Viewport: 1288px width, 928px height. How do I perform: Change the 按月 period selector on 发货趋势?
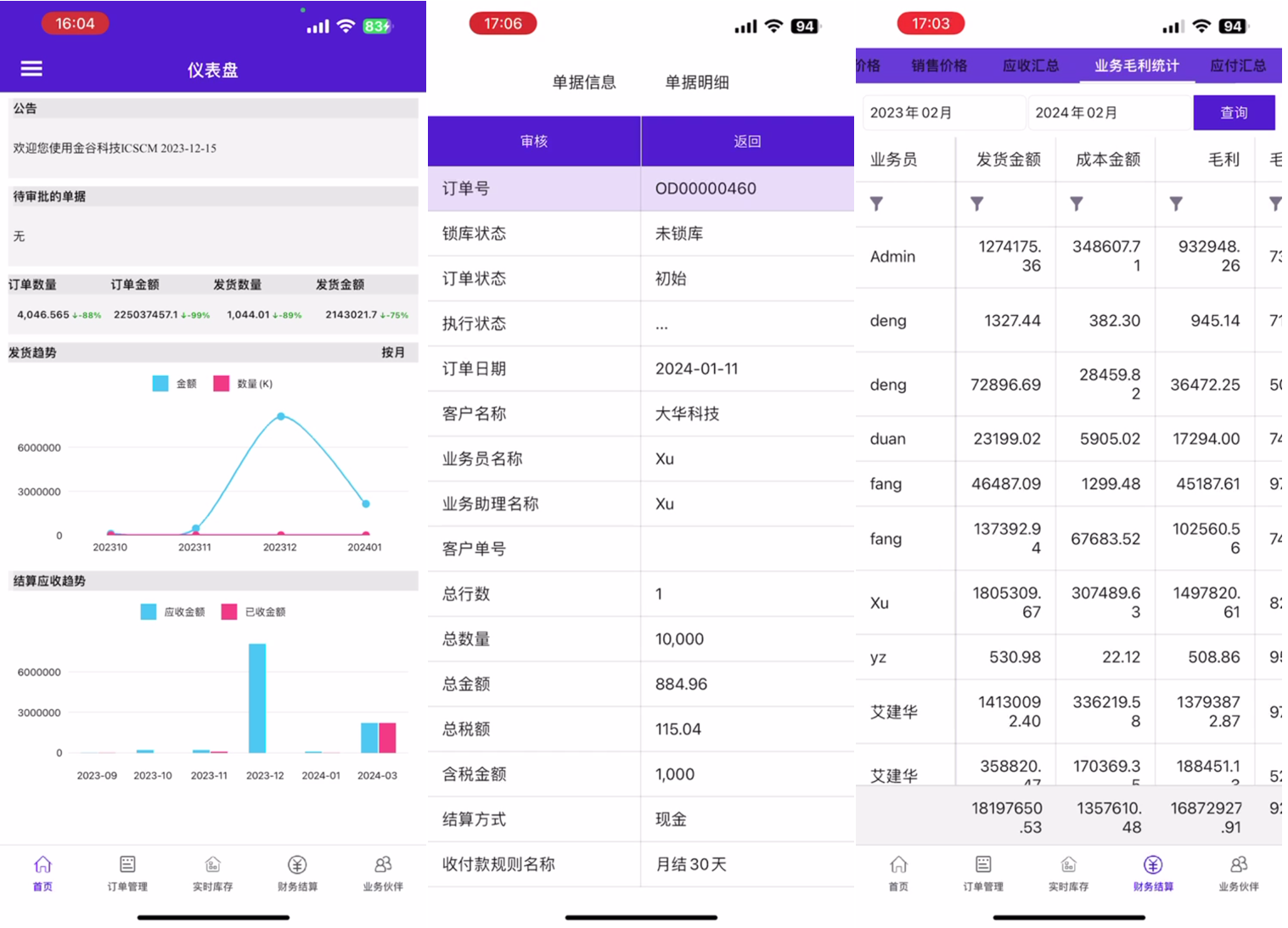392,352
